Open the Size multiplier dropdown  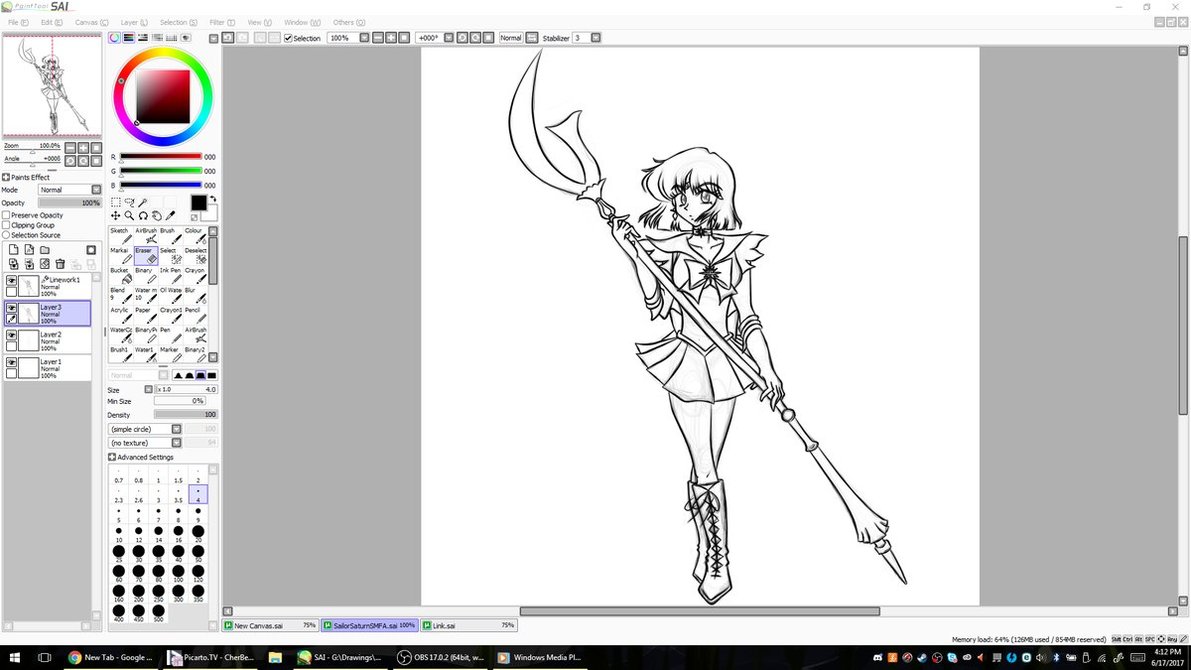[x=148, y=390]
